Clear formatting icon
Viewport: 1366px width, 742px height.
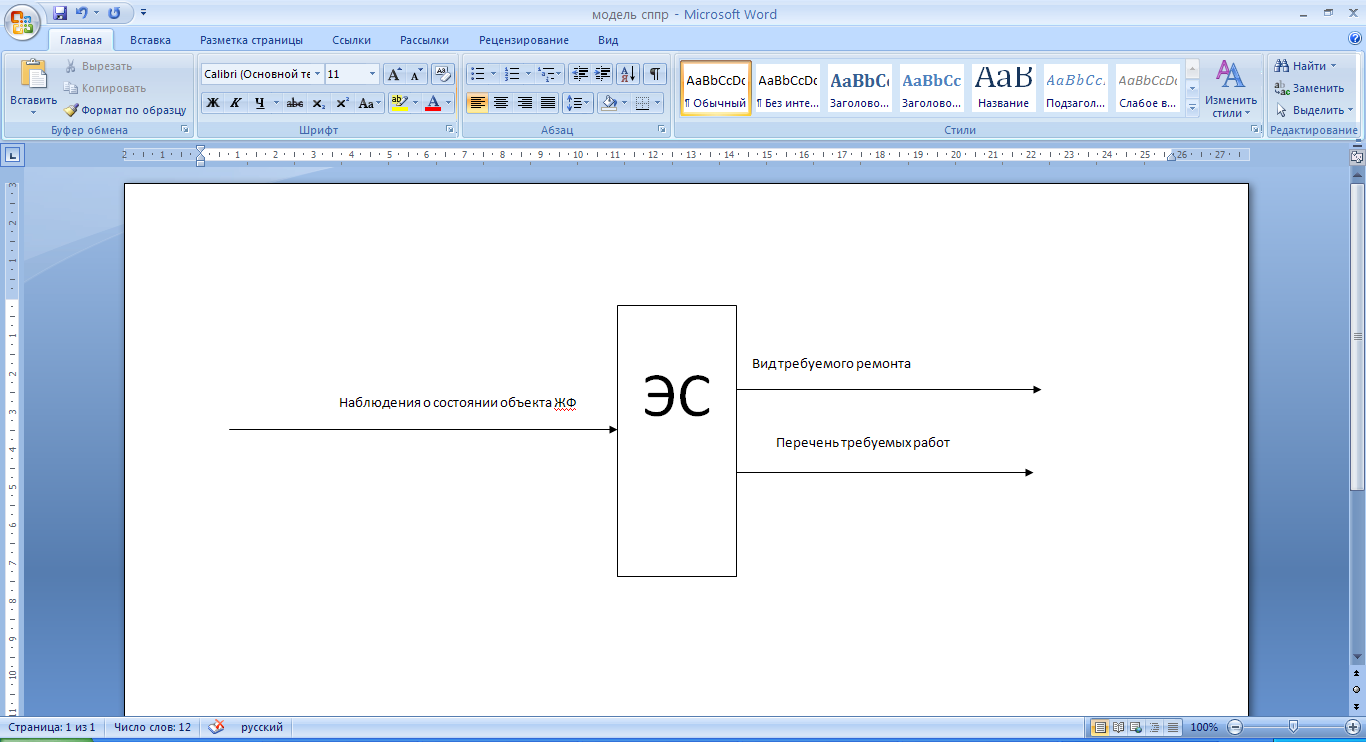443,74
